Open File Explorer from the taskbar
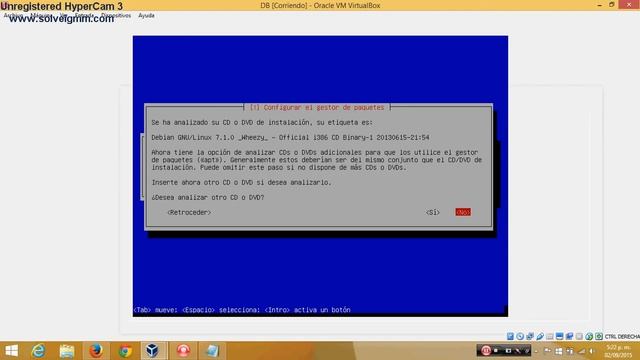This screenshot has width=640, height=360. click(67, 351)
